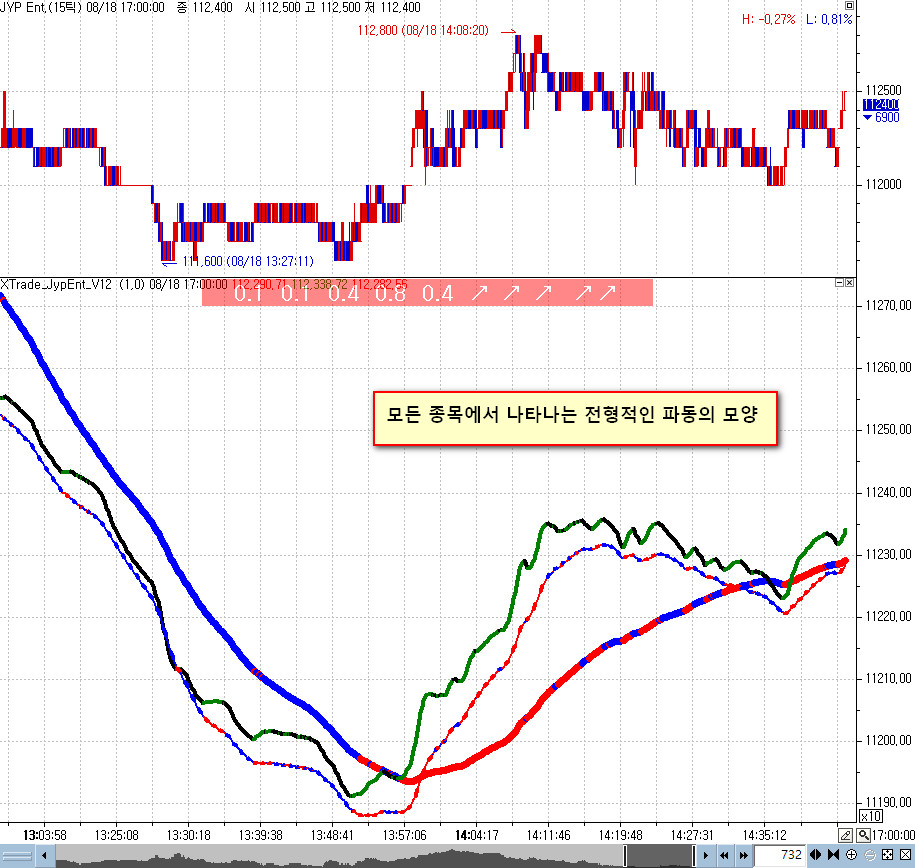Click the 11250,00 indicator axis label

point(888,430)
